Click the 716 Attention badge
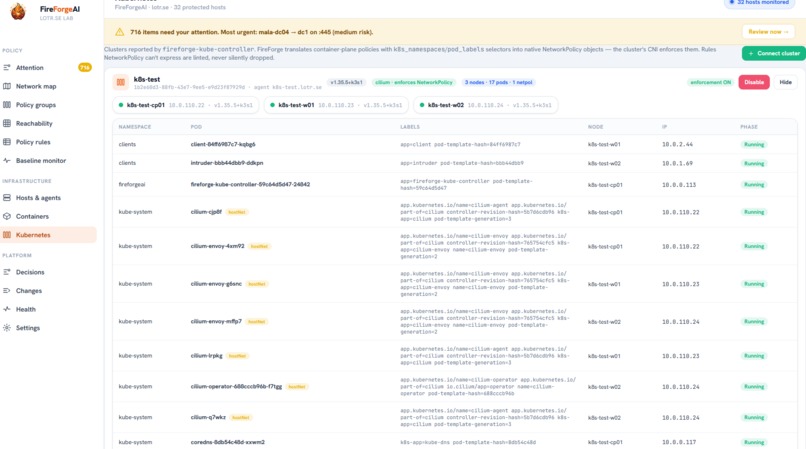This screenshot has height=449, width=806. click(x=85, y=67)
